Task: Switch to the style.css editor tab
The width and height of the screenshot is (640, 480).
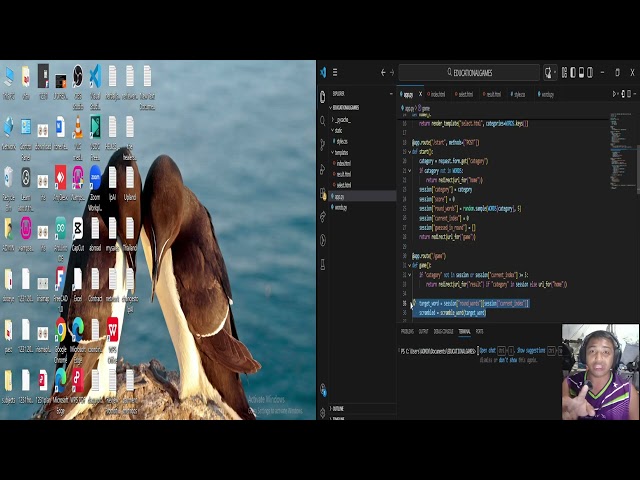Action: coord(518,94)
